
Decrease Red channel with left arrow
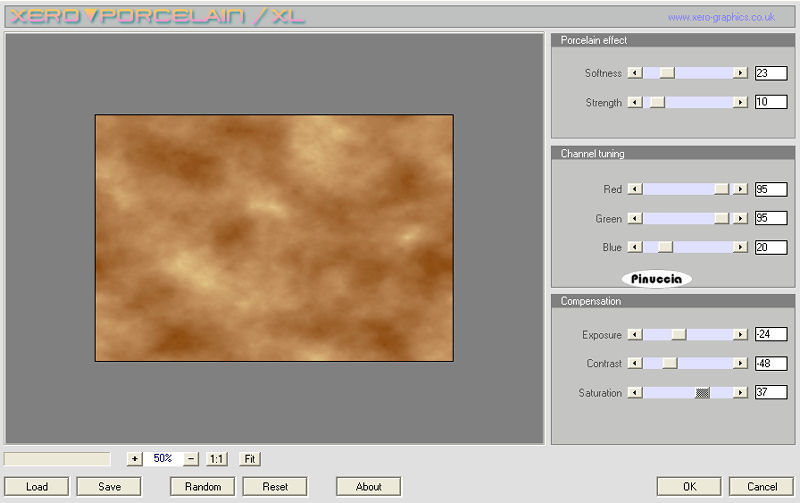[x=635, y=189]
